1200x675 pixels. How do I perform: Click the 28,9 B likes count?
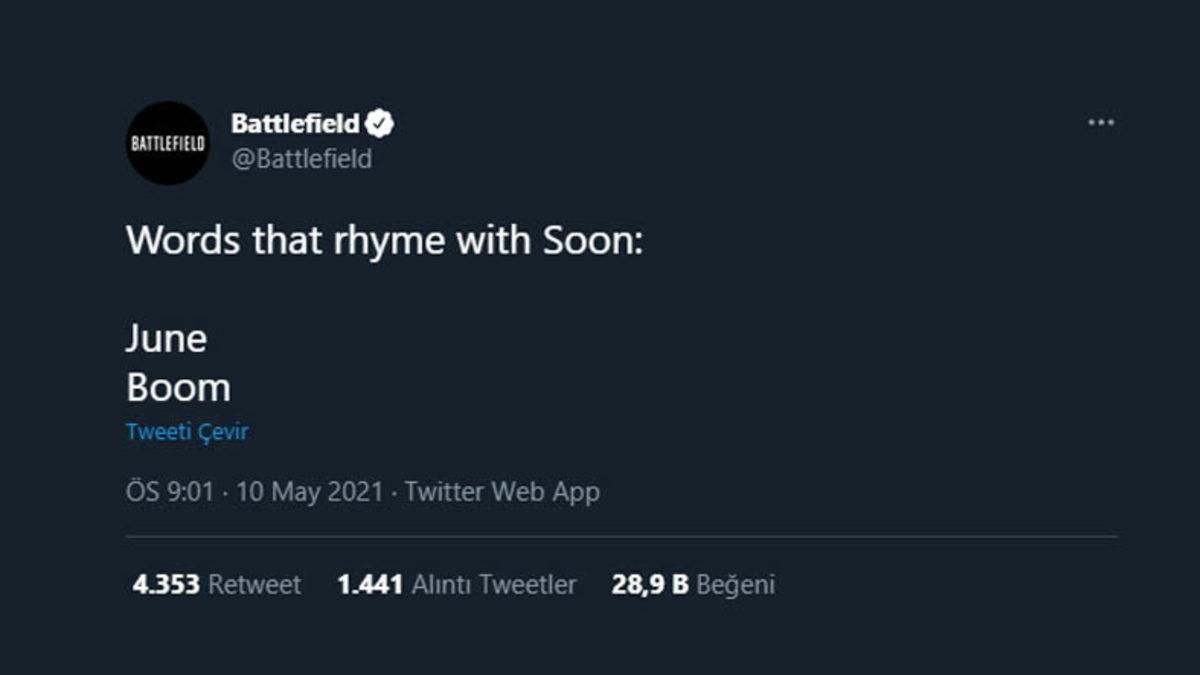[x=650, y=585]
